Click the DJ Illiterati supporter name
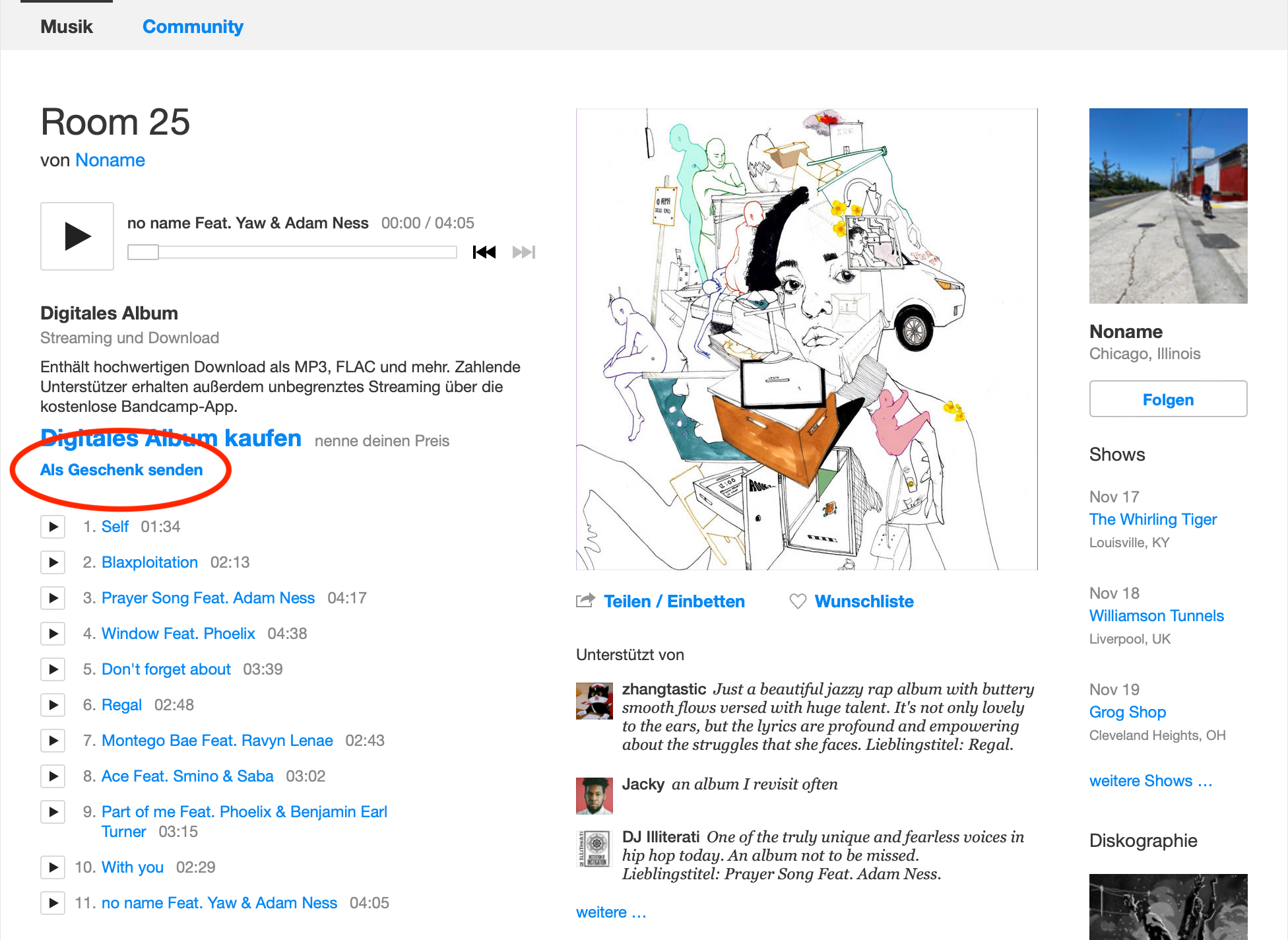 click(660, 837)
